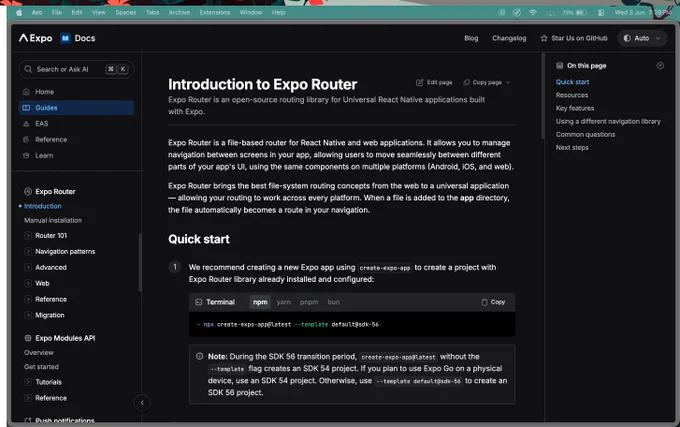Screen dimensions: 680x427
Task: Click Star Us on GitHub
Action: [x=574, y=39]
